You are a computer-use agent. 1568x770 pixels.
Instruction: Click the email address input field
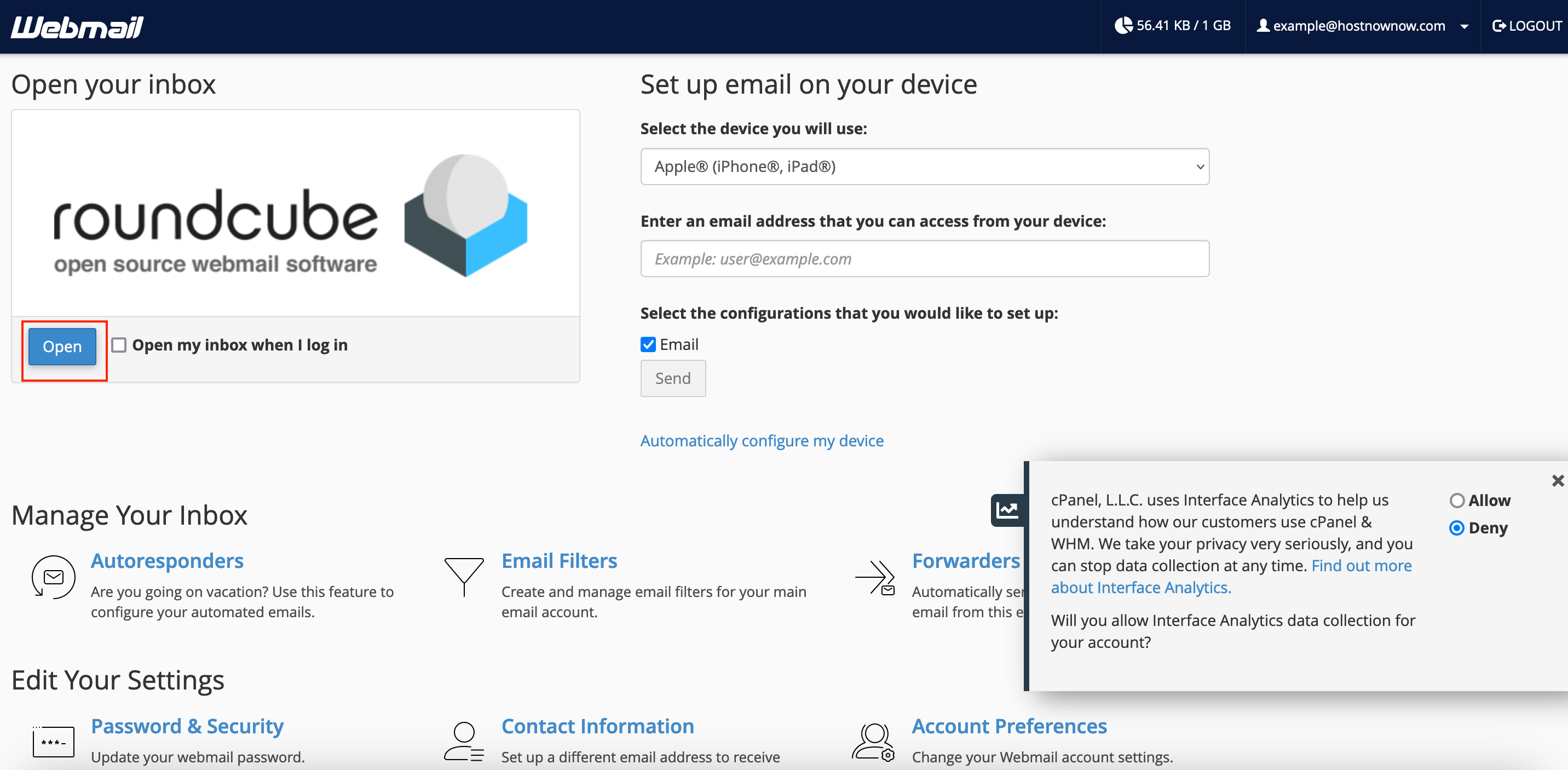click(x=925, y=258)
